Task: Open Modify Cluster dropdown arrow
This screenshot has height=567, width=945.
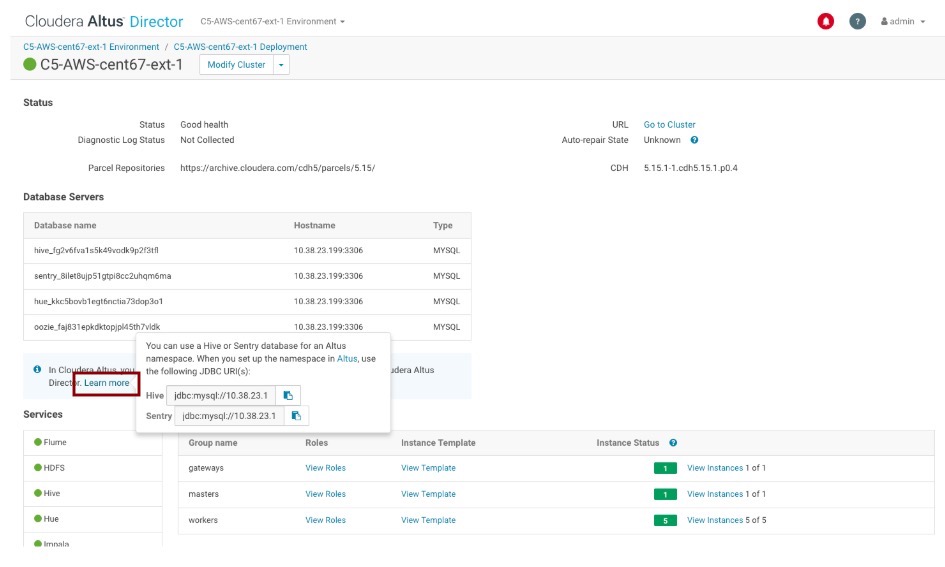Action: tap(281, 65)
